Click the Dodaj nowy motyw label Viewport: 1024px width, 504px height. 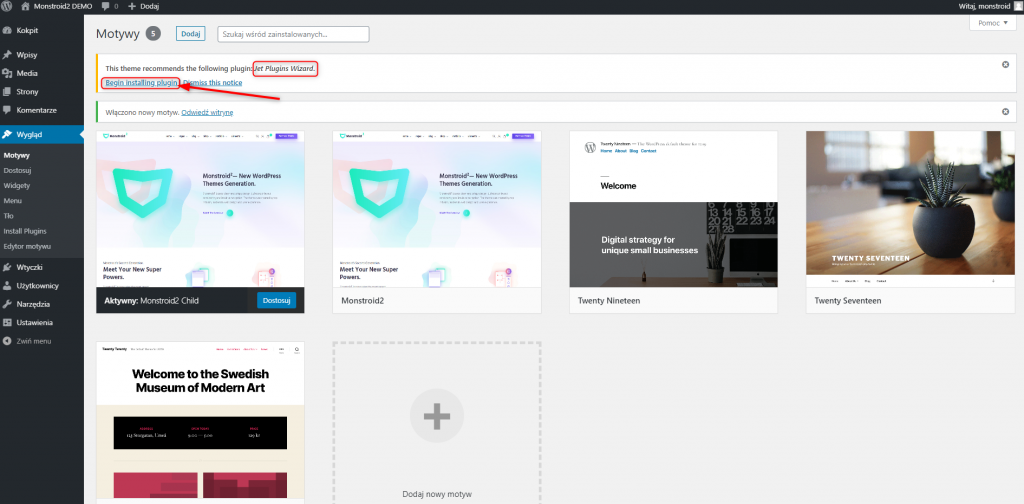coord(437,494)
